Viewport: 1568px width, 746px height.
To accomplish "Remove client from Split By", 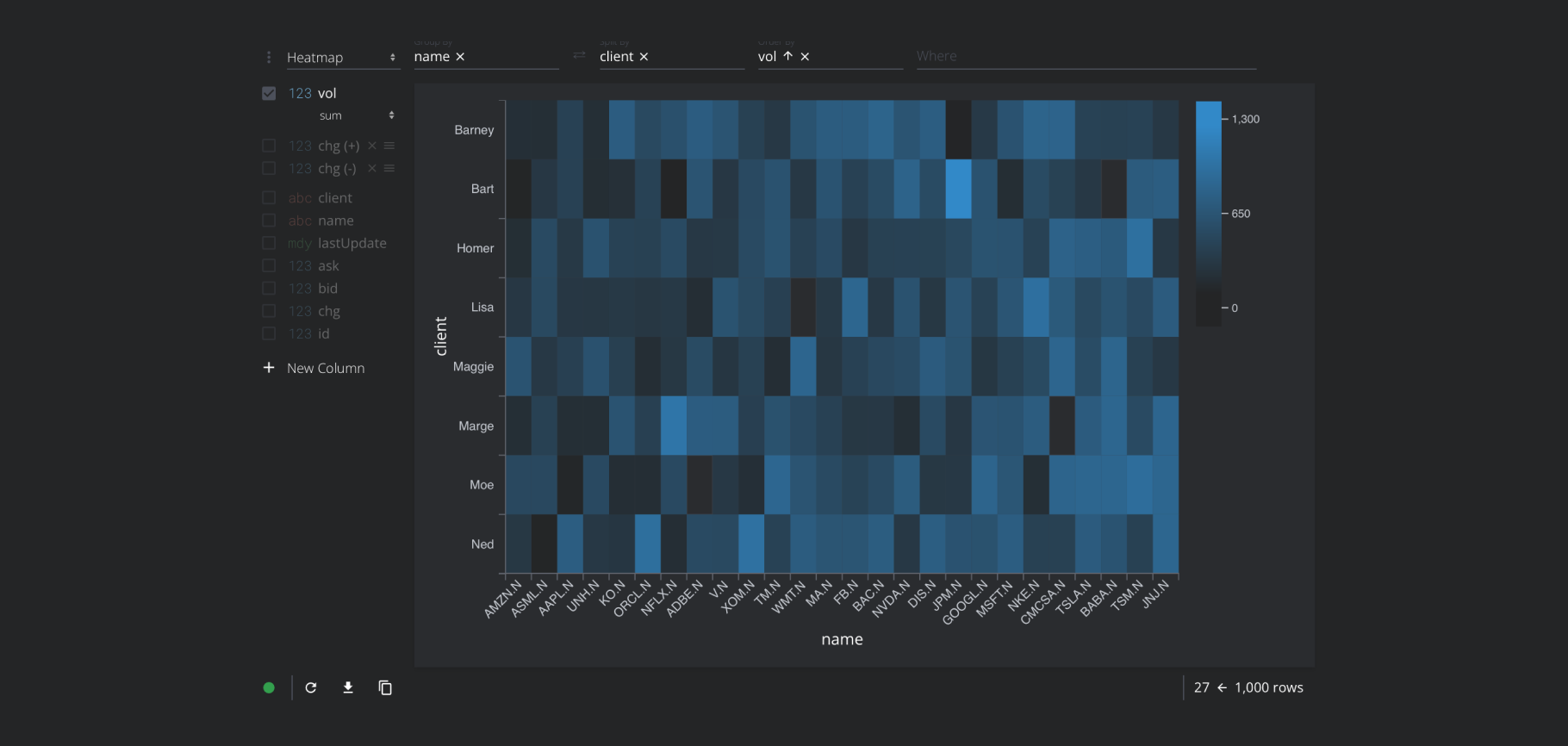I will coord(644,57).
